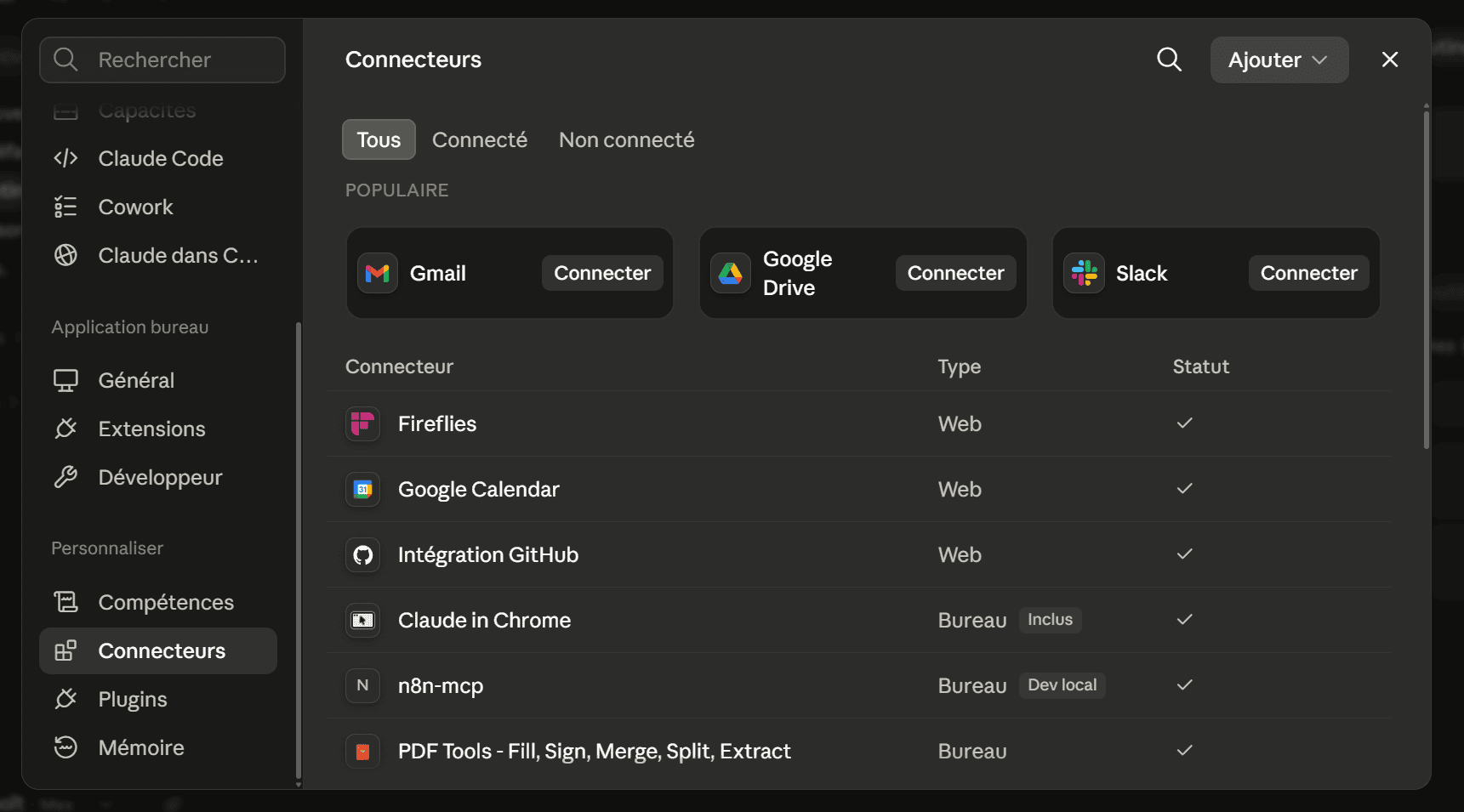Viewport: 1464px width, 812px height.
Task: Connect Google Drive with its Connecter button
Action: pos(955,273)
